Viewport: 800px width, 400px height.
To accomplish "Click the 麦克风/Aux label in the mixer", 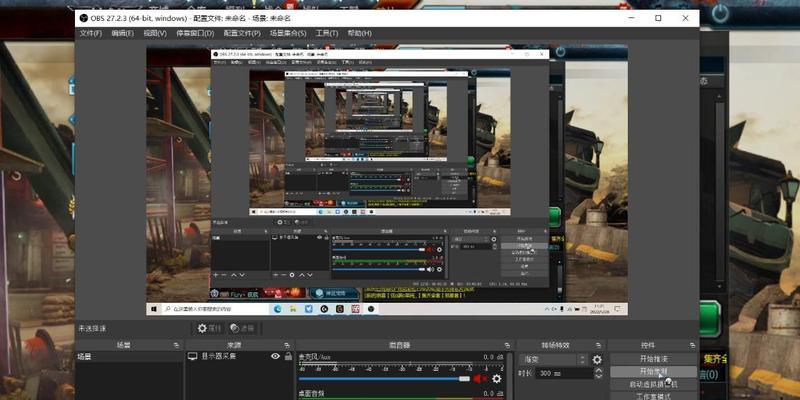I will tap(317, 357).
